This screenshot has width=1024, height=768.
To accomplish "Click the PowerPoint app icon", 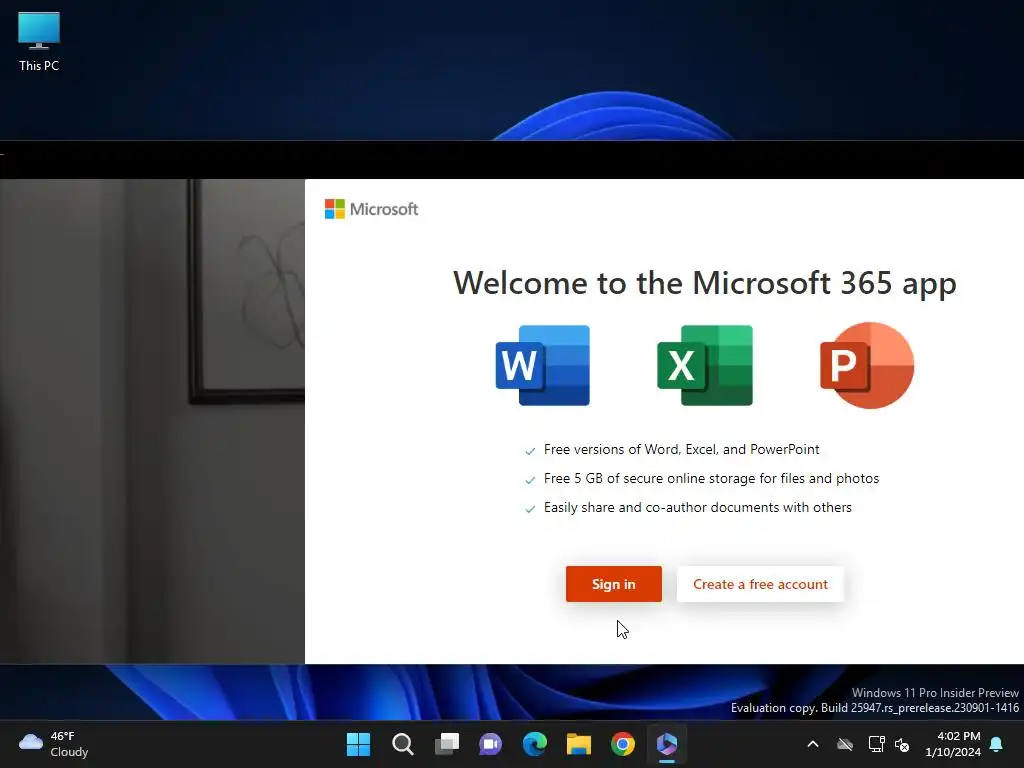I will point(867,365).
